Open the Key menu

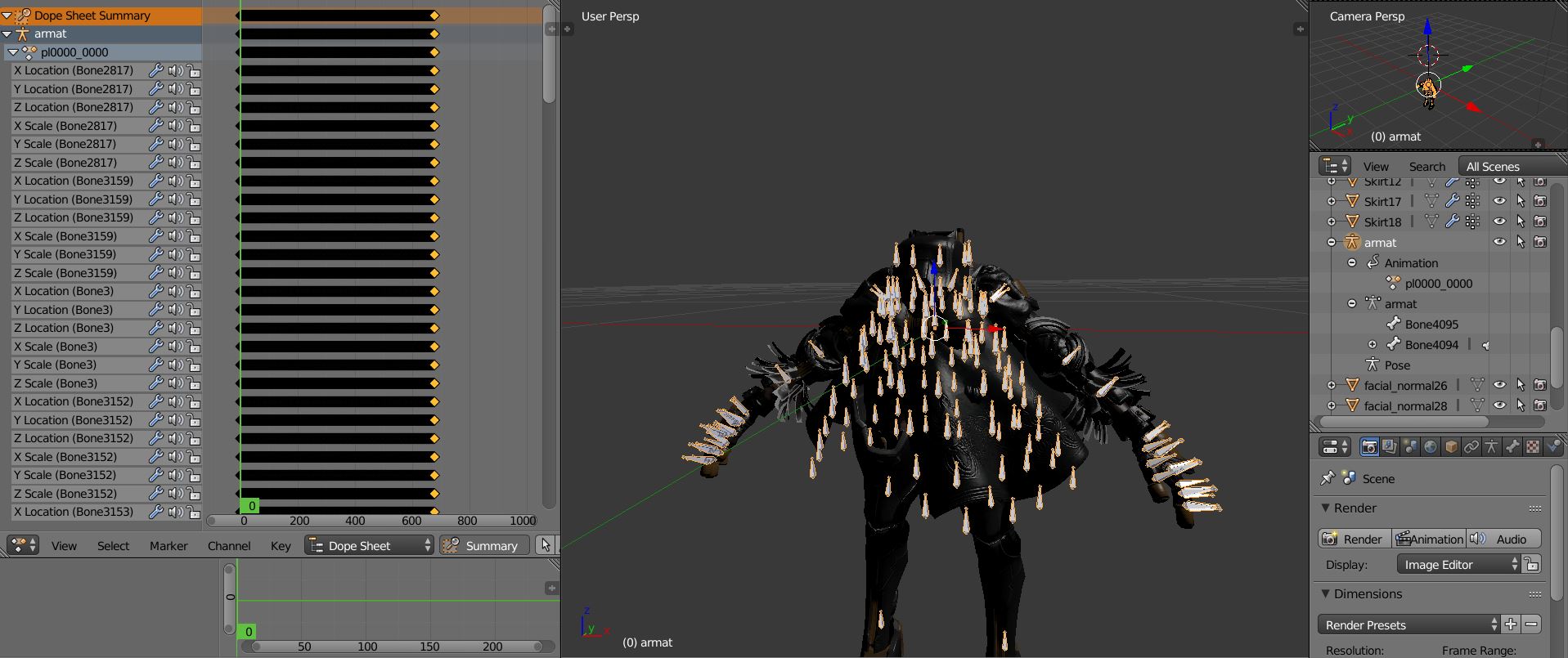[x=281, y=545]
